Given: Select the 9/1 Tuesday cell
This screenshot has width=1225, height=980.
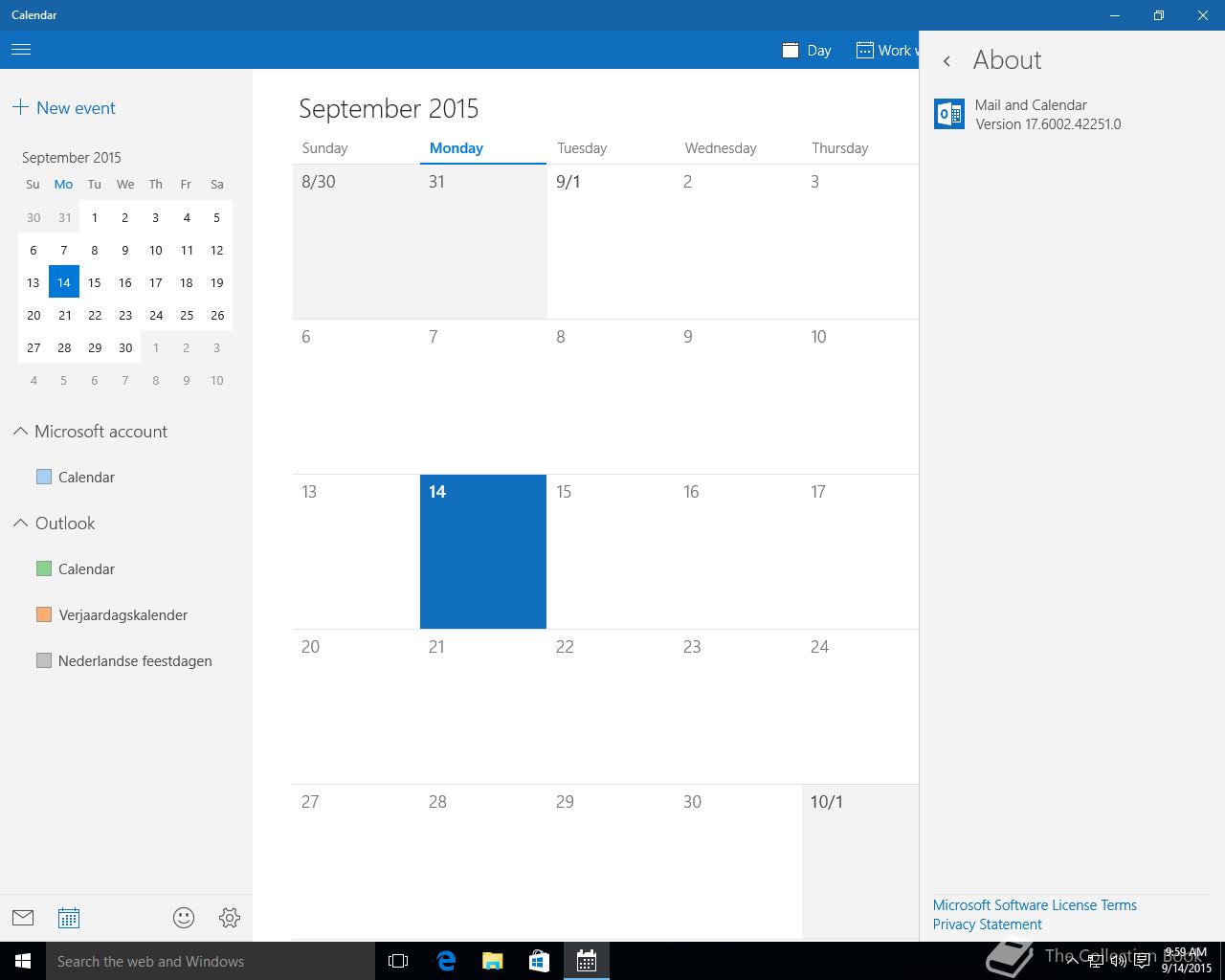Looking at the screenshot, I should pyautogui.click(x=611, y=242).
